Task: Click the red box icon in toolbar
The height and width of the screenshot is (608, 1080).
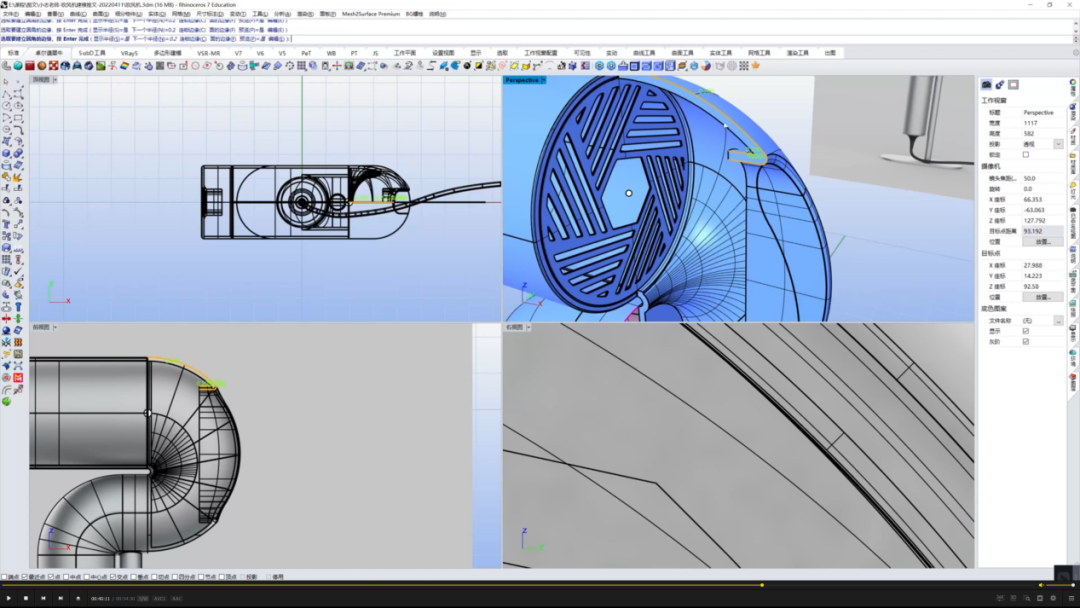Action: point(30,66)
